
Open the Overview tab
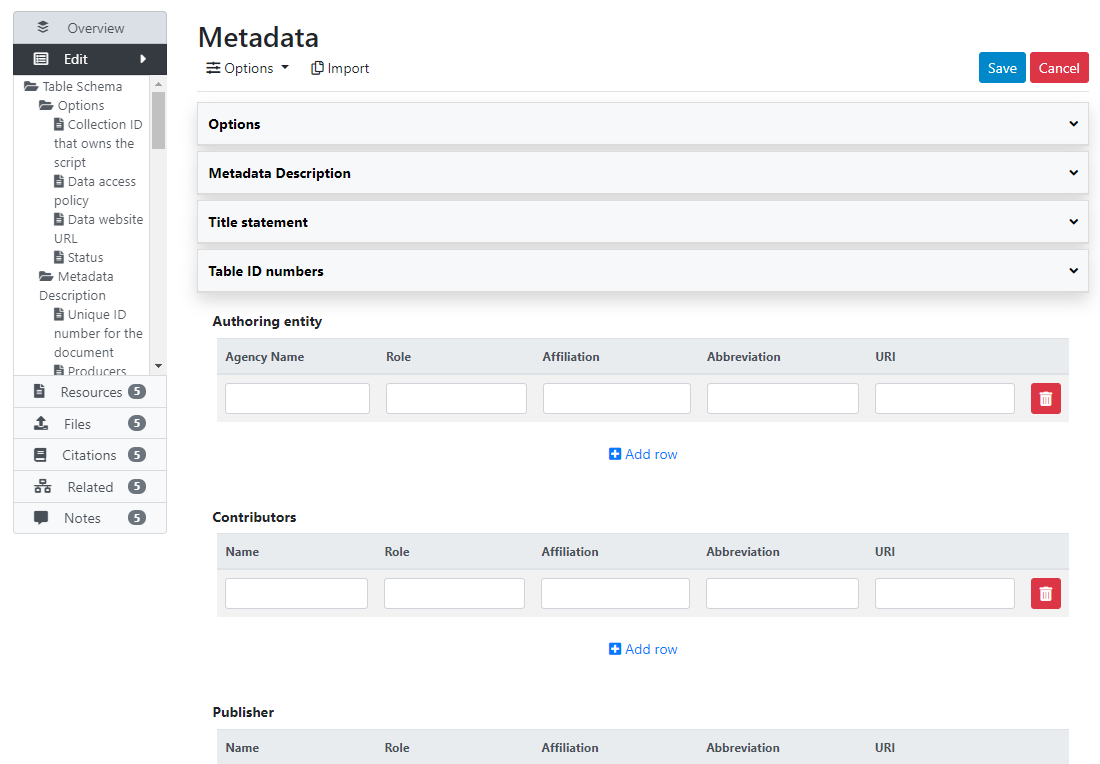[x=90, y=28]
